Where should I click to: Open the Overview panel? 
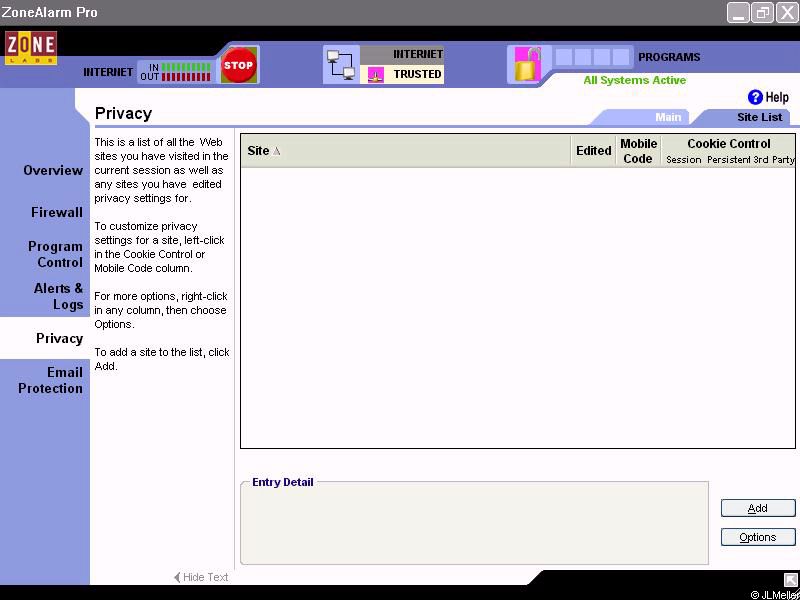point(53,170)
